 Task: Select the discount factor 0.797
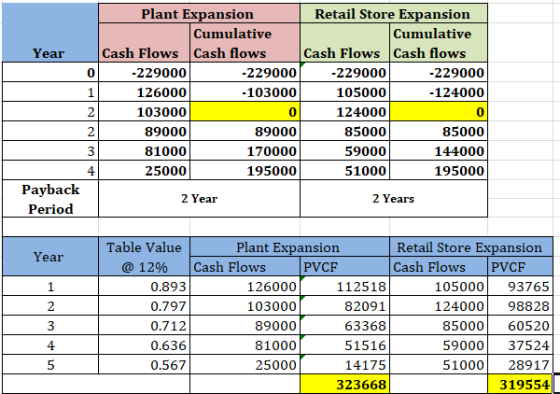point(144,306)
